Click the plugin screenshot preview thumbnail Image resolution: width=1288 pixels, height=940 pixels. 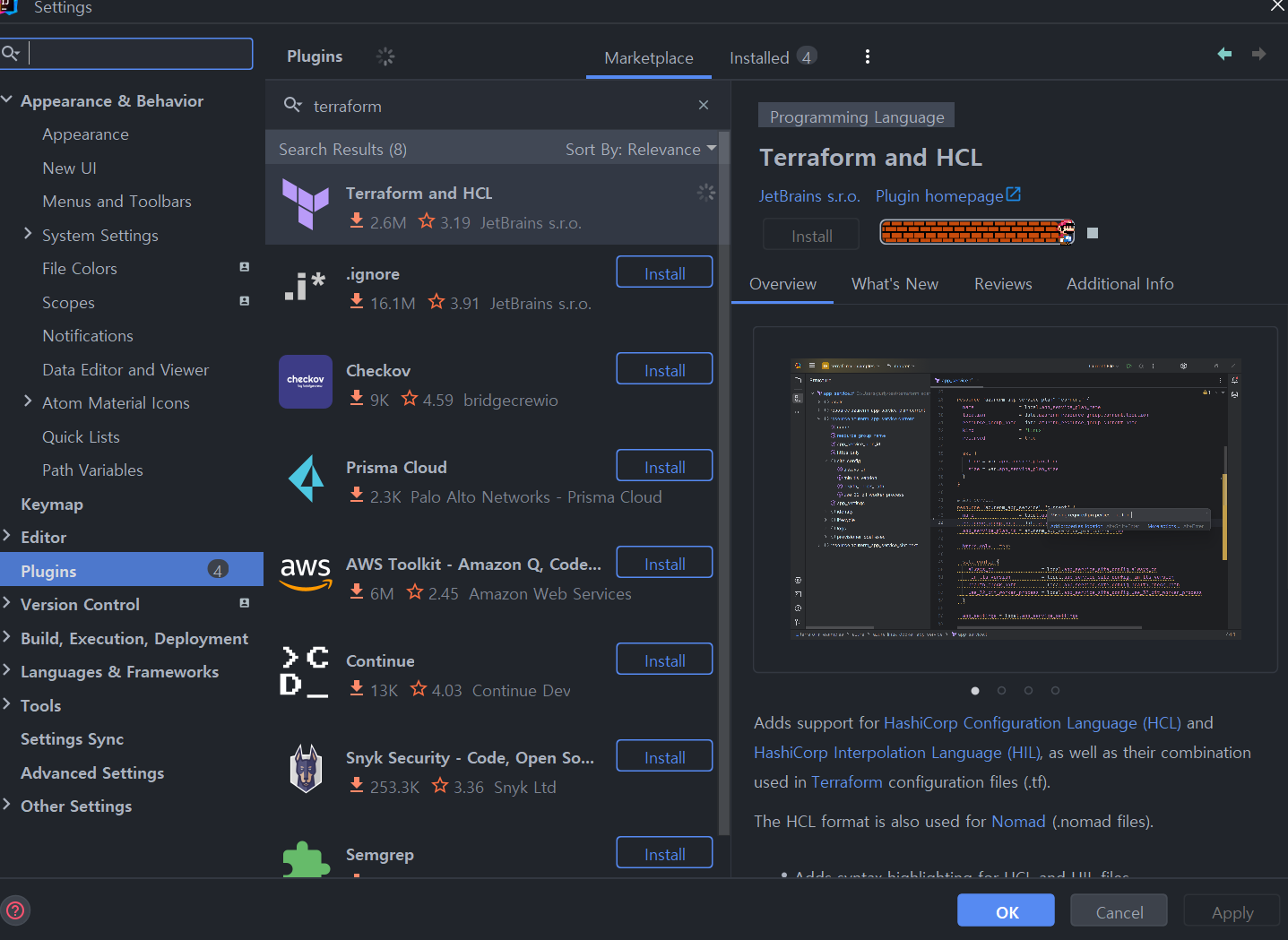pyautogui.click(x=1016, y=499)
